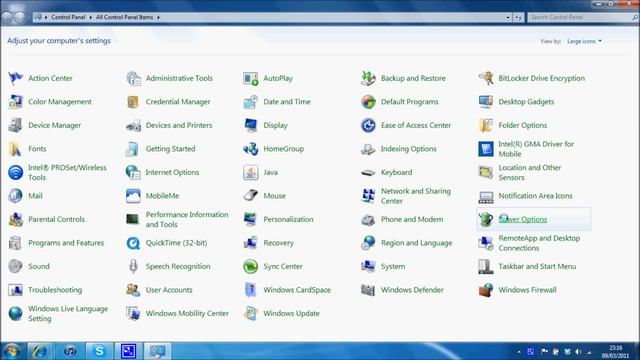Open the Programs and Features link
Screen dimensions: 640x360
[x=66, y=243]
